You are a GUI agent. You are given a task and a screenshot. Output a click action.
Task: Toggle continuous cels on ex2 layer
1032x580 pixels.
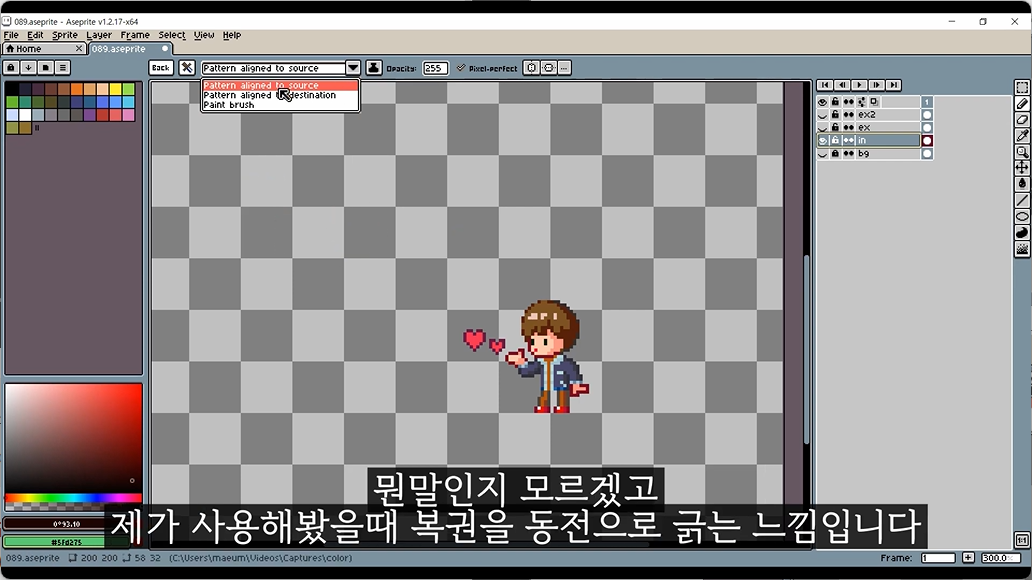pos(849,115)
